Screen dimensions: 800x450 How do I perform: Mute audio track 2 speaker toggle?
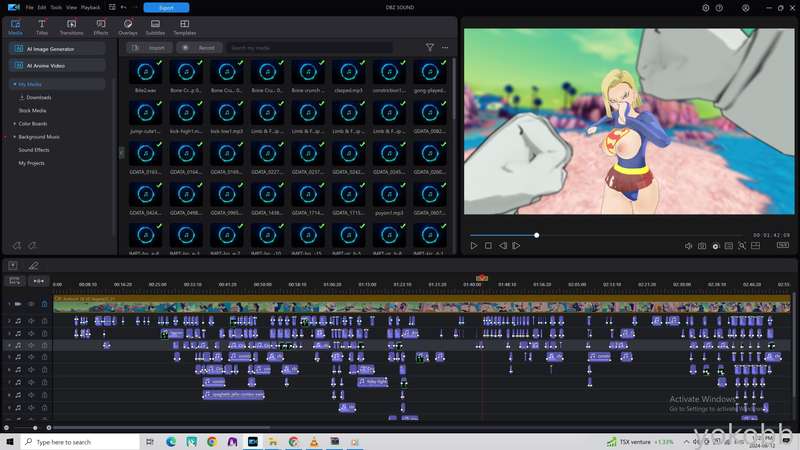coord(31,320)
